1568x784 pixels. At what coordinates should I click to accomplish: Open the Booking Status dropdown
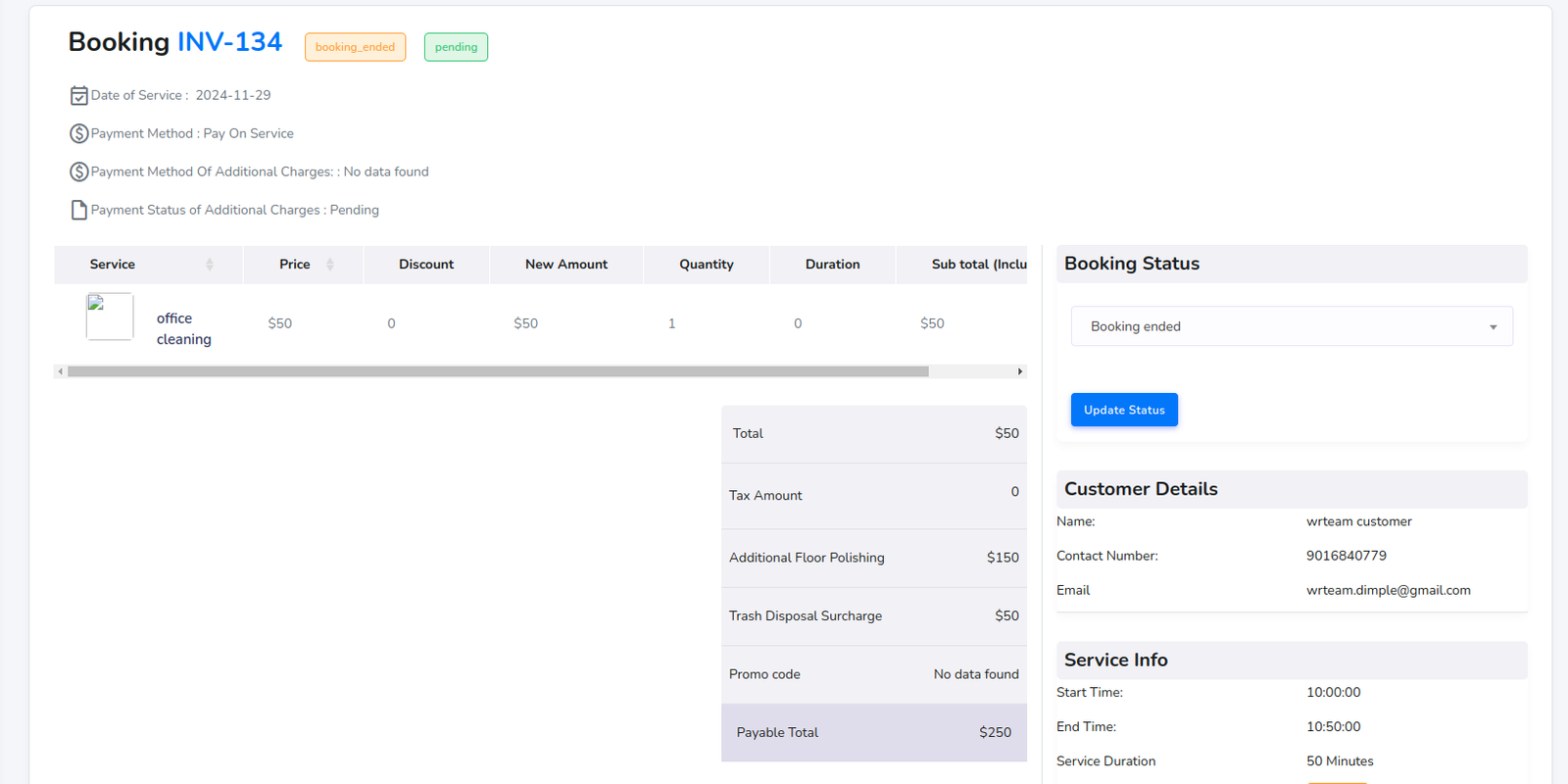click(x=1291, y=326)
